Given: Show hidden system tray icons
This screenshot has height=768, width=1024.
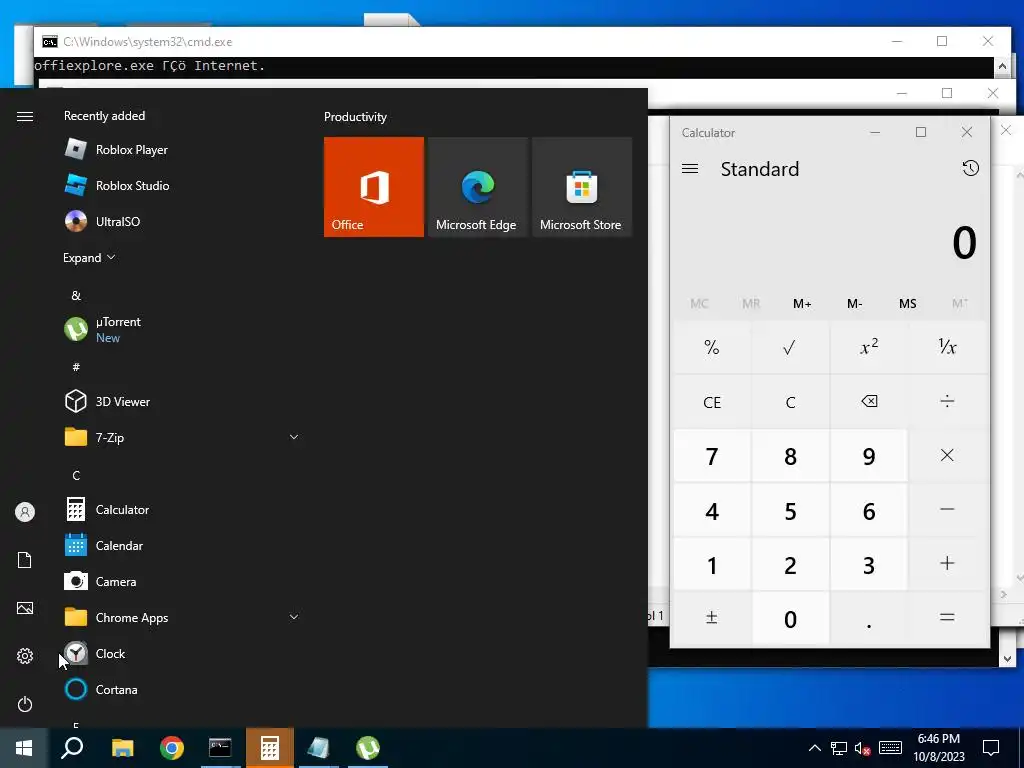Looking at the screenshot, I should coord(814,748).
